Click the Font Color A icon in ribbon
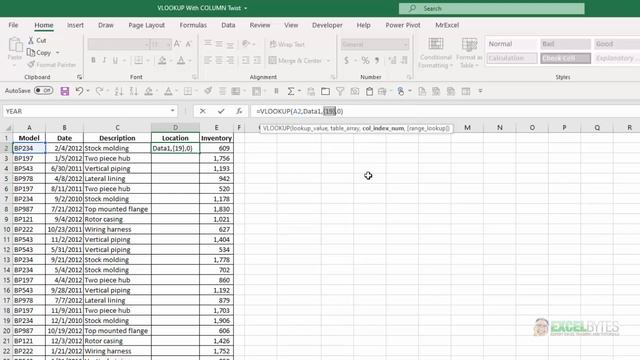 (x=181, y=60)
